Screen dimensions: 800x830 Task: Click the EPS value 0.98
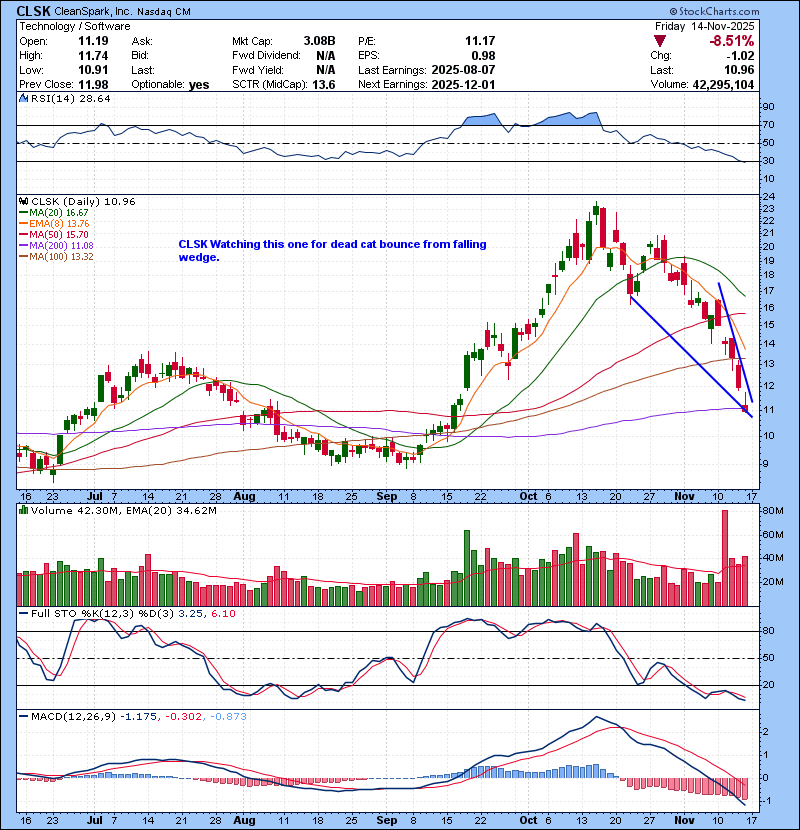point(484,56)
